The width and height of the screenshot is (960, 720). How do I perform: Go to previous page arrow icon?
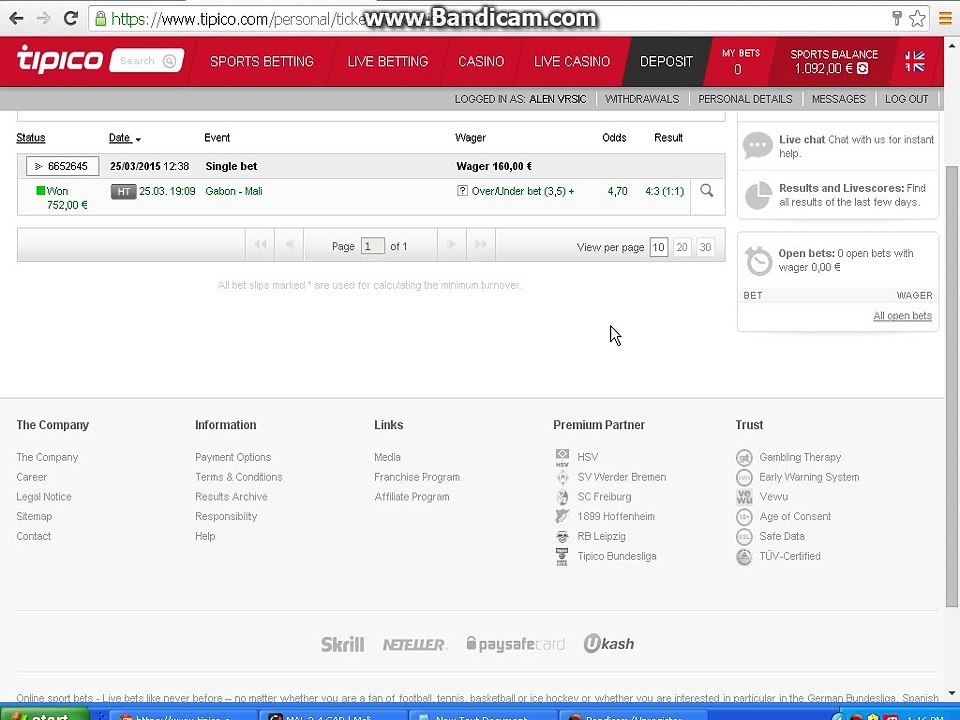click(x=290, y=245)
